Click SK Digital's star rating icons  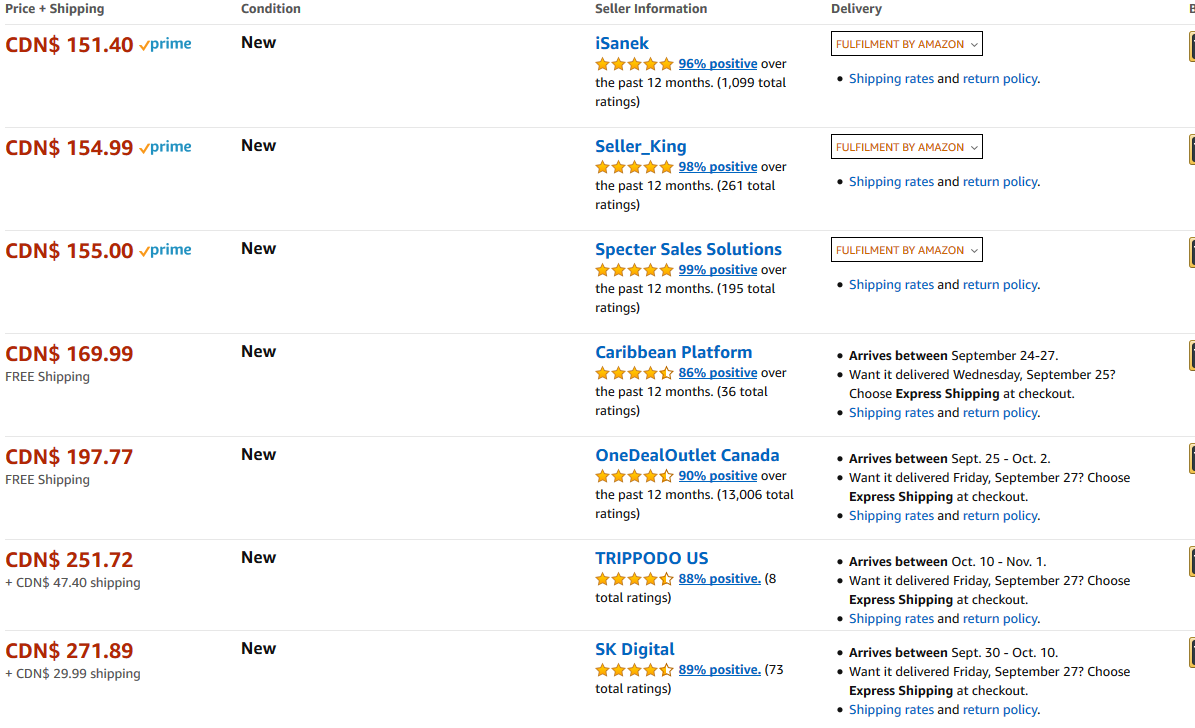[x=634, y=670]
